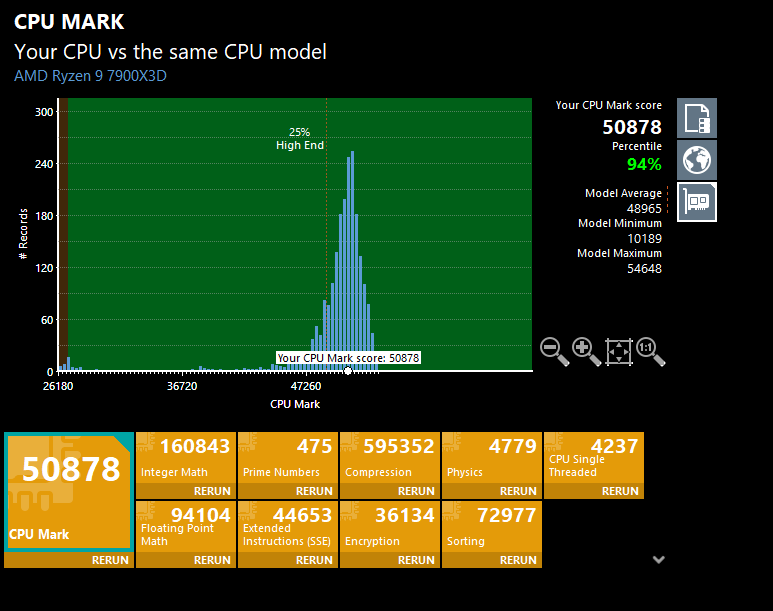Click the 94% percentile value
Viewport: 773px width, 611px height.
pyautogui.click(x=644, y=164)
